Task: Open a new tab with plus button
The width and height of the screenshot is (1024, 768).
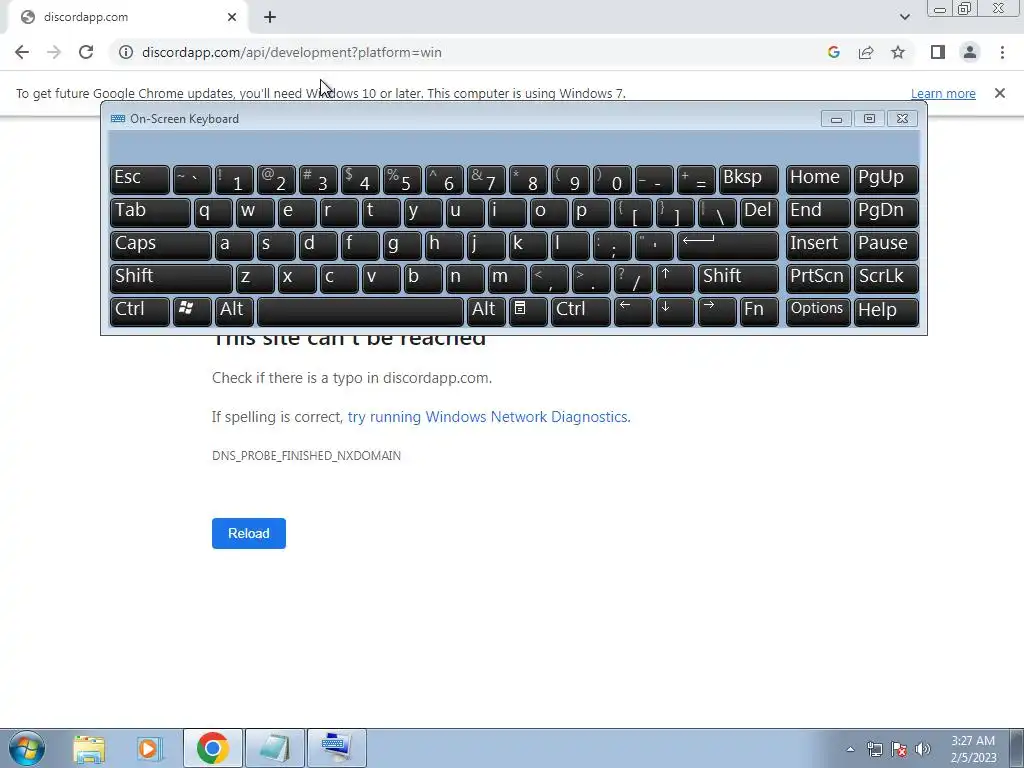Action: coord(270,18)
